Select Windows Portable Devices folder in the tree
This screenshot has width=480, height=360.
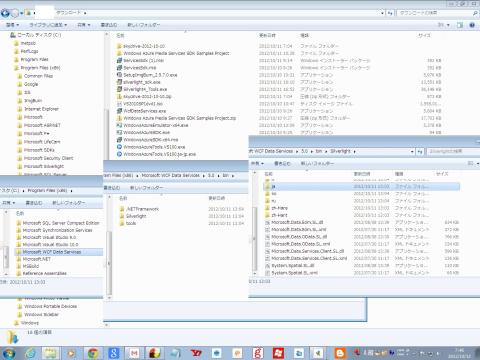click(47, 306)
